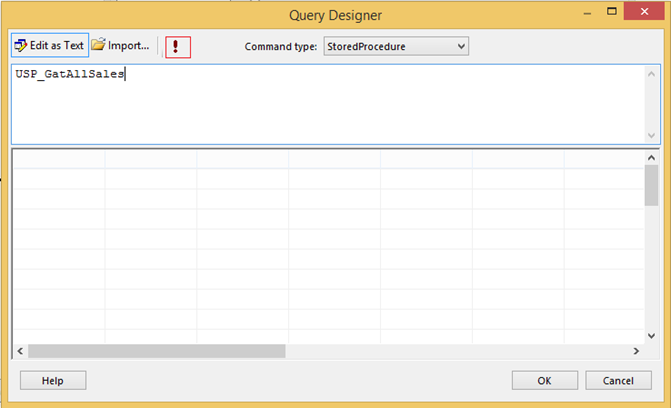Click the results grid vertical scrollbar thumb
This screenshot has width=671, height=408.
tap(651, 185)
